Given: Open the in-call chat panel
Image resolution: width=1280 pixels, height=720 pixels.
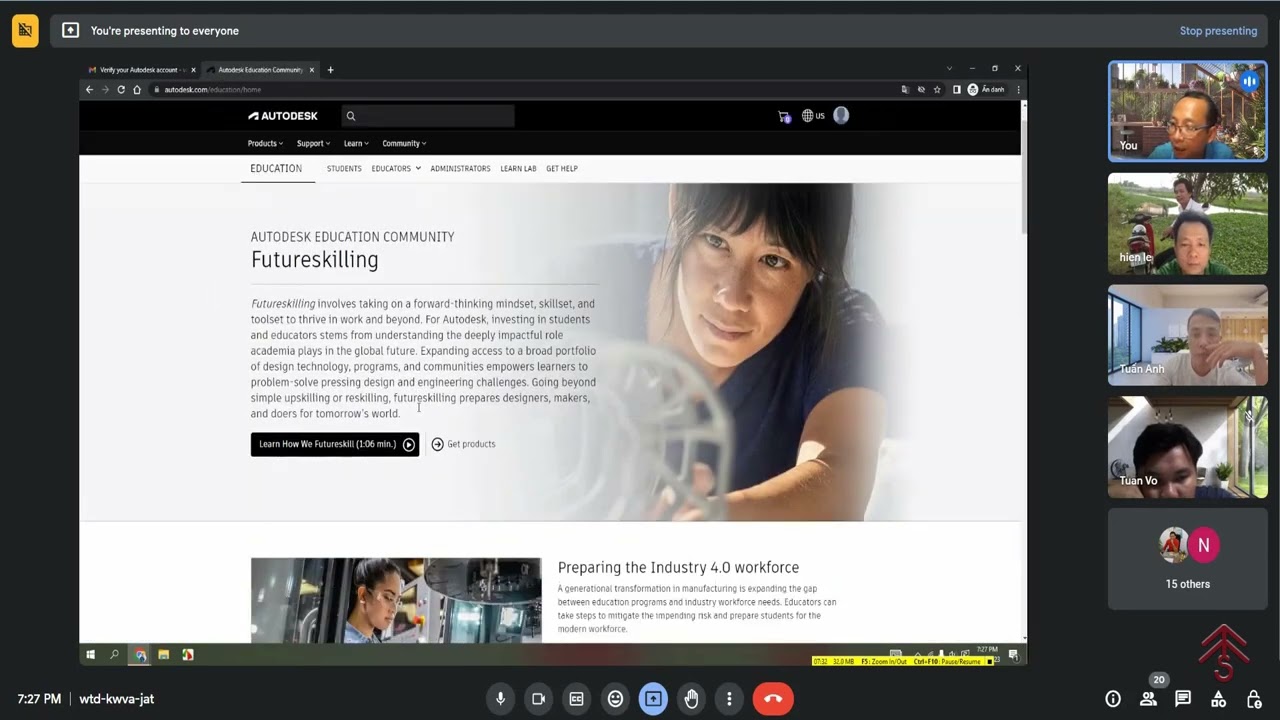Looking at the screenshot, I should [1183, 699].
